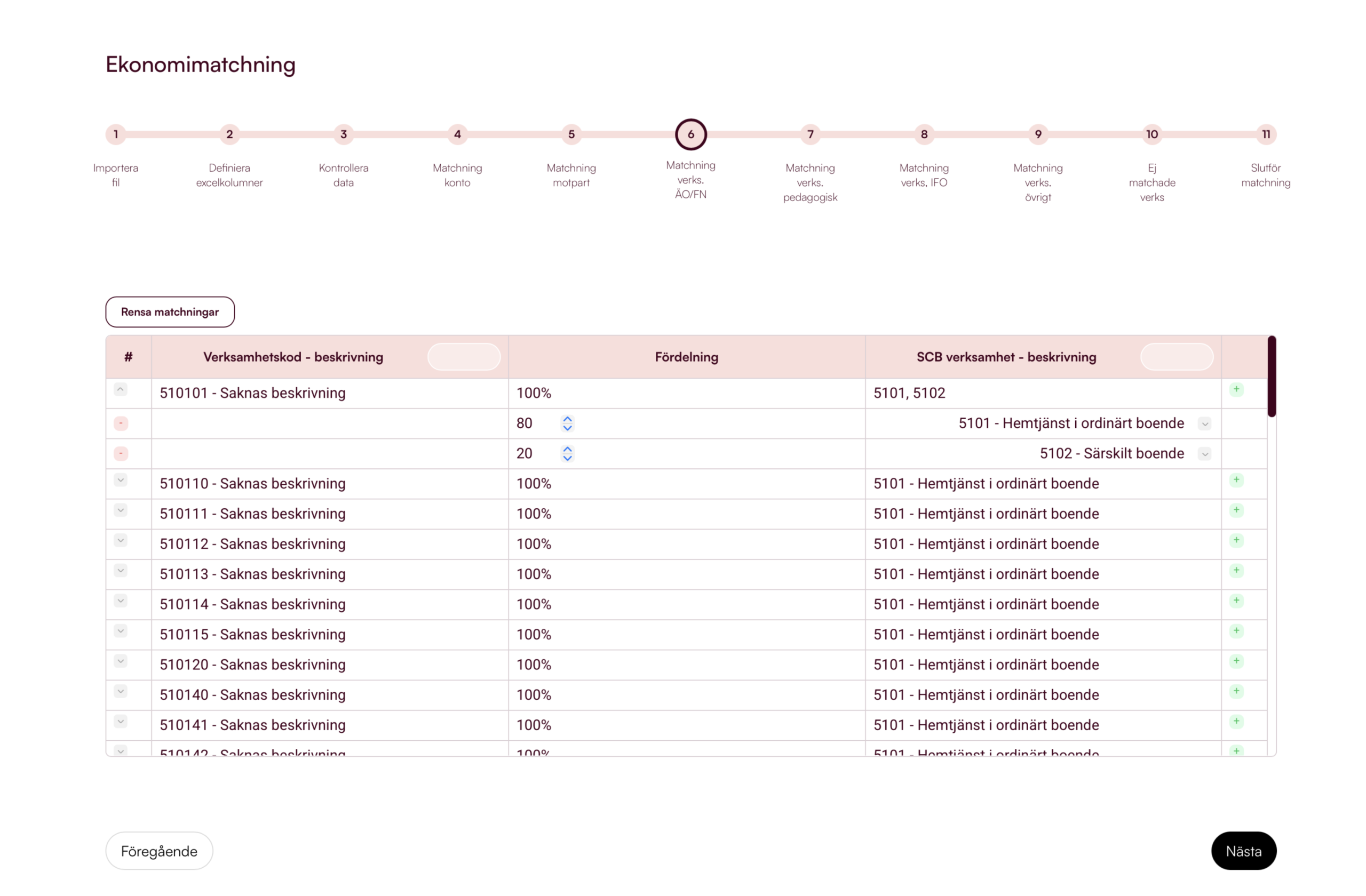Click filter field in Verksamhetskod column header

click(x=464, y=357)
